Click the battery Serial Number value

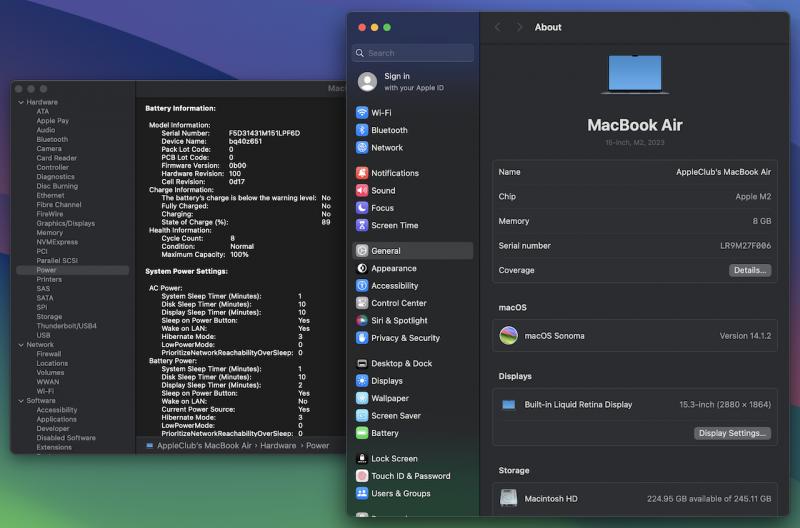264,133
